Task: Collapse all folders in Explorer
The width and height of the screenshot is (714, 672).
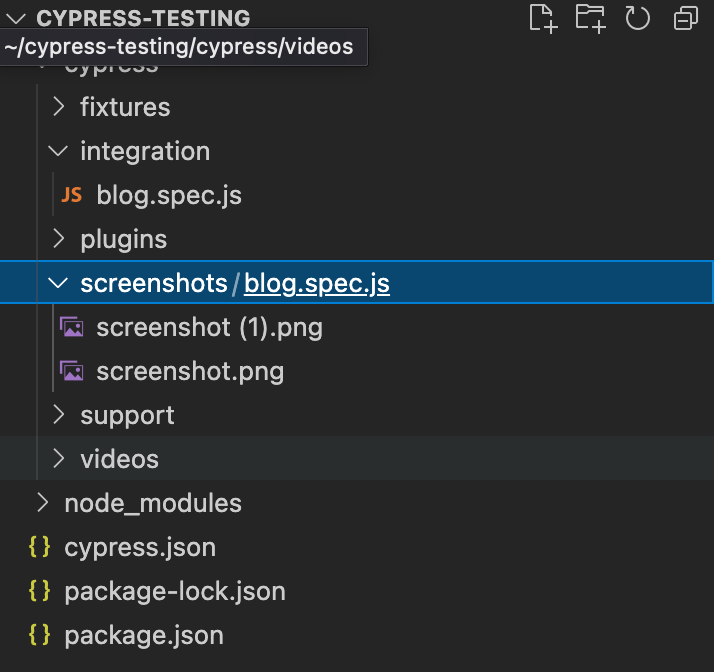Action: [685, 18]
